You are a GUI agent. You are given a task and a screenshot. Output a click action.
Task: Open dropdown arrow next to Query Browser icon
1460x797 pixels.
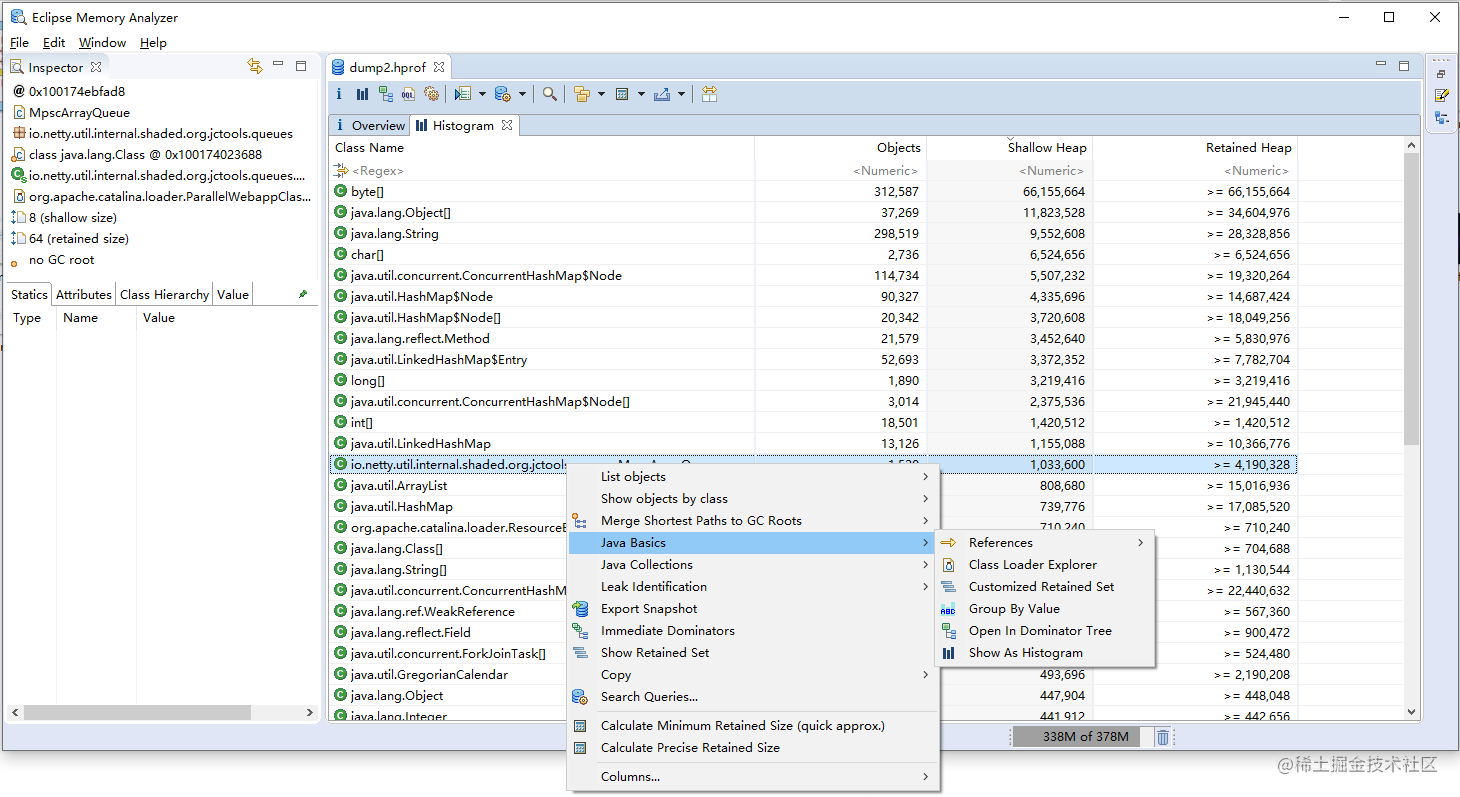click(x=523, y=95)
